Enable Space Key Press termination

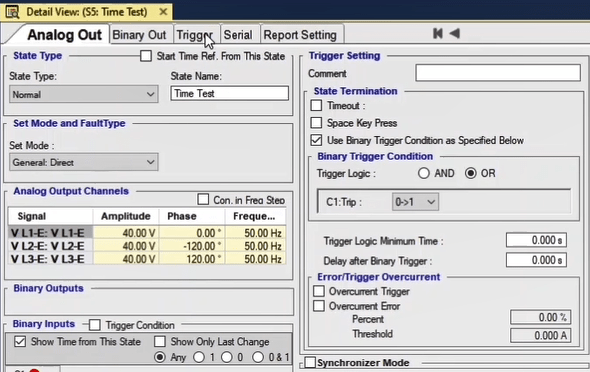click(x=316, y=123)
